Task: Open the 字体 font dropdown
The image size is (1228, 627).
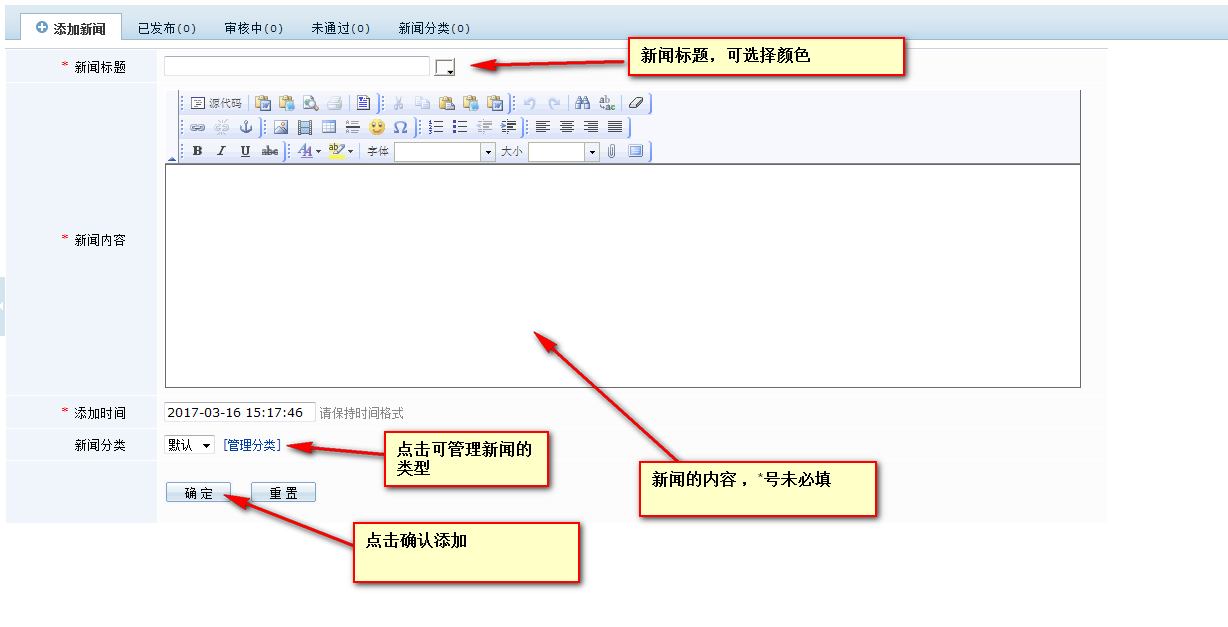Action: pos(488,152)
